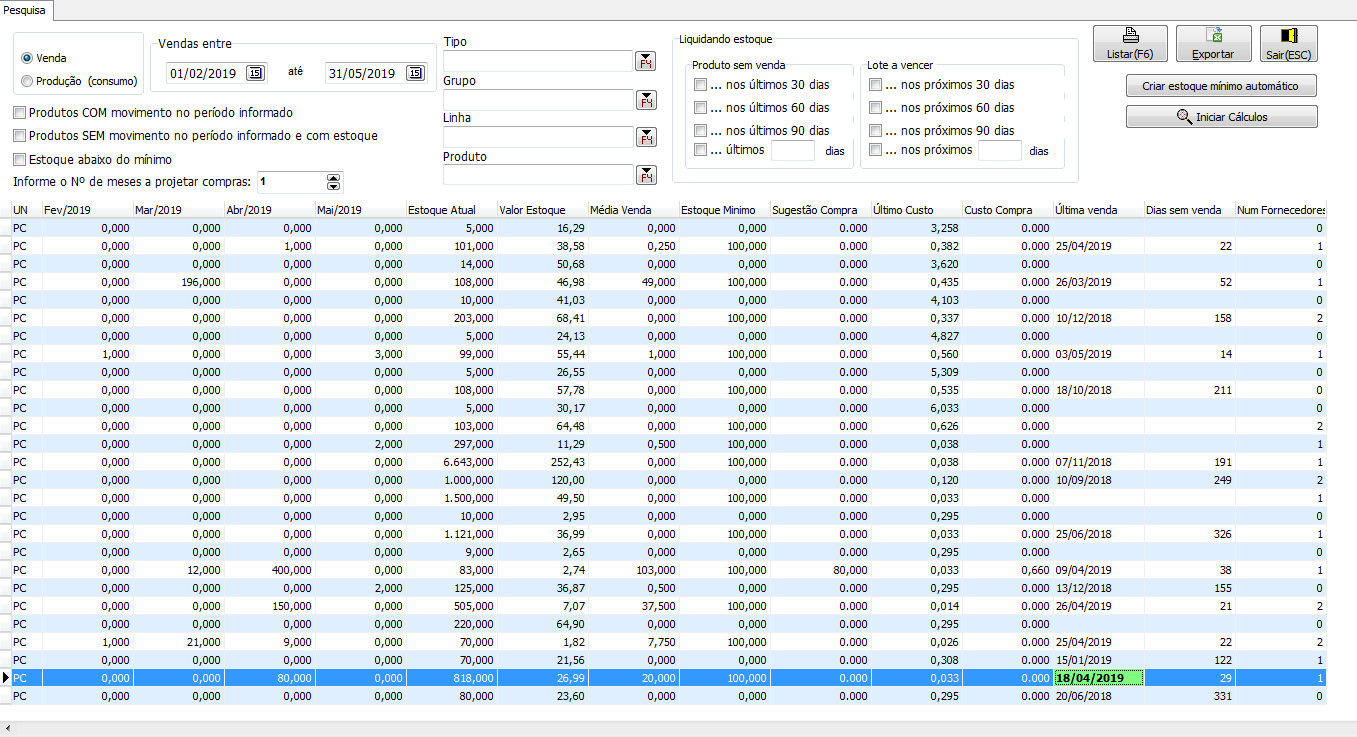Sort by Valor Estoque column header
1357x737 pixels.
tap(542, 210)
